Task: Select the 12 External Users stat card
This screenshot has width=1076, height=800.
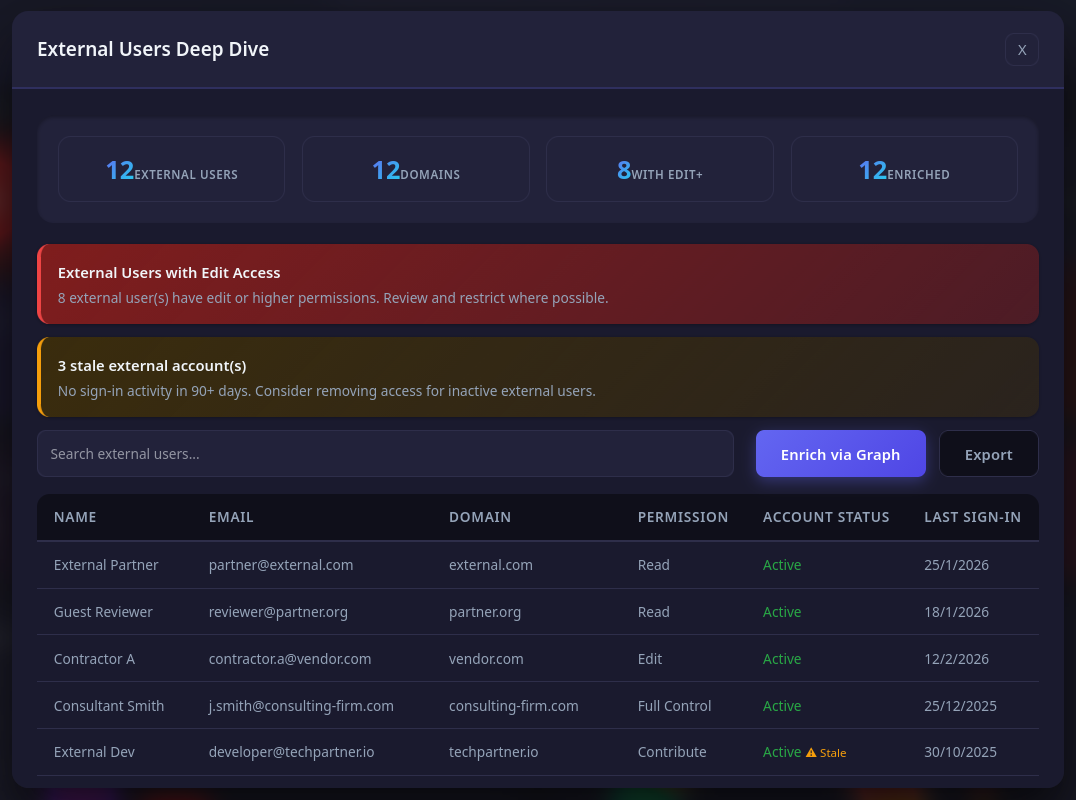Action: click(x=171, y=170)
